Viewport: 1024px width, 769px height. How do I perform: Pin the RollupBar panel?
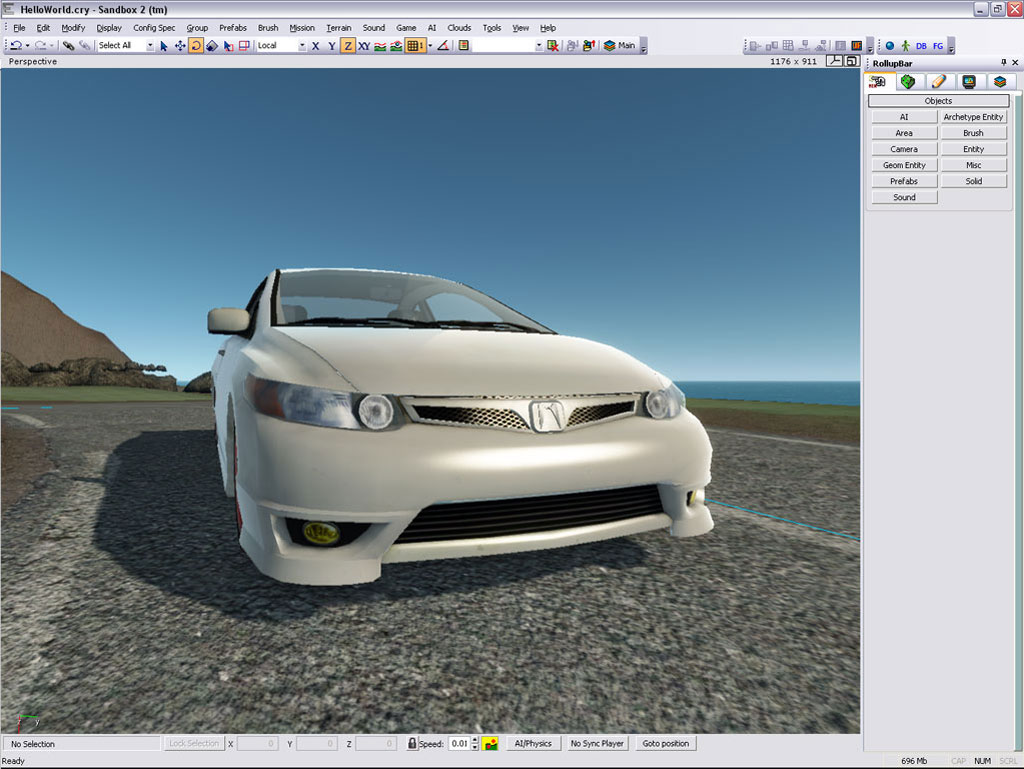[1003, 63]
